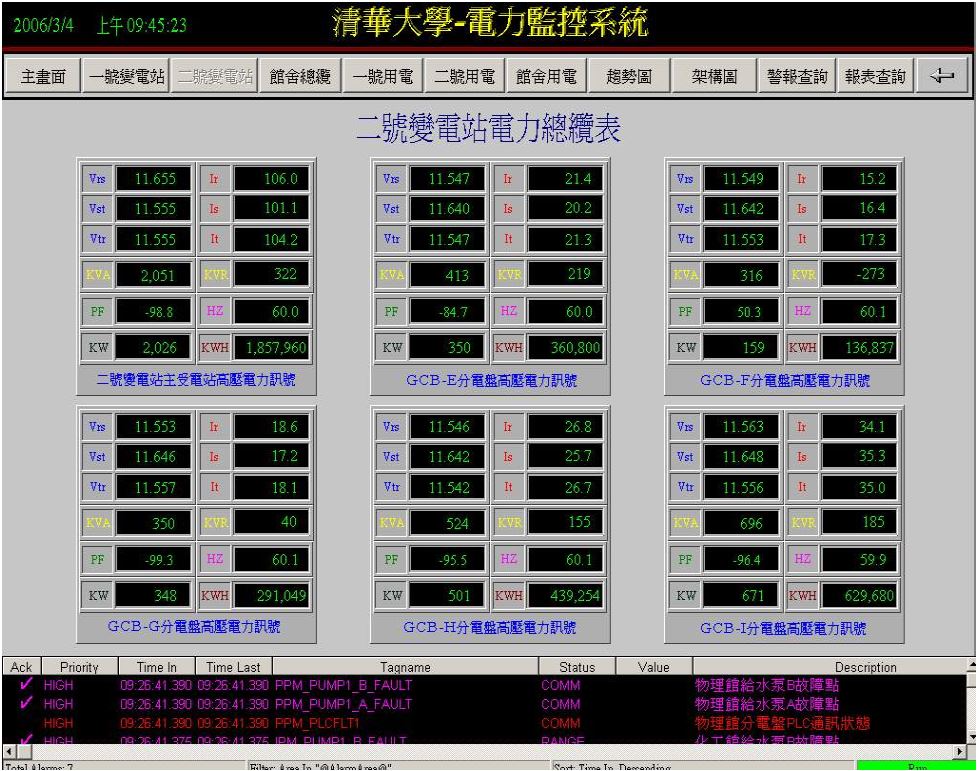Select the PPM_PUMP1_B_FAULT alarm tagname
Screen dimensions: 977x771
(343, 685)
